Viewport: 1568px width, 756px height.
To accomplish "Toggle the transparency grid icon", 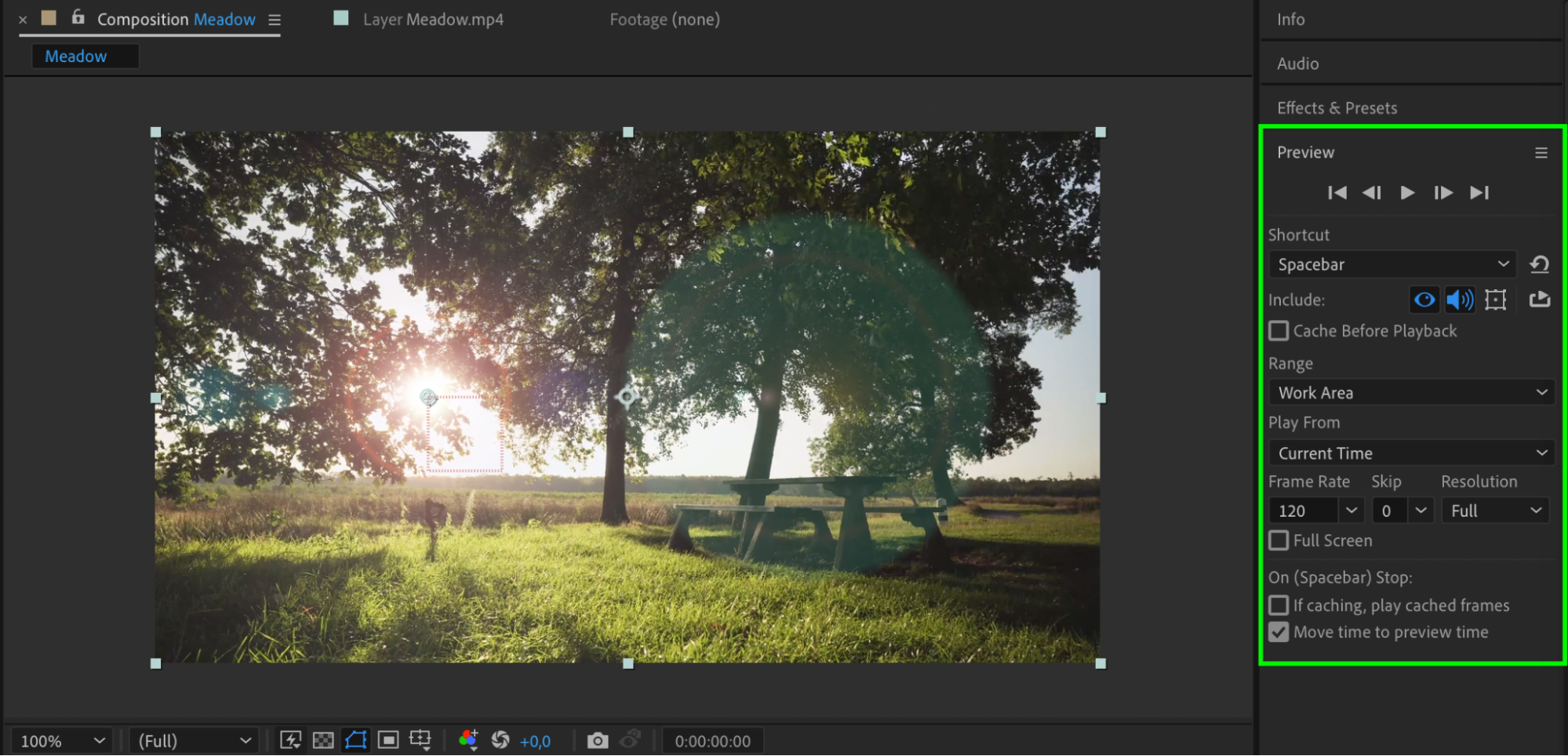I will click(x=323, y=740).
